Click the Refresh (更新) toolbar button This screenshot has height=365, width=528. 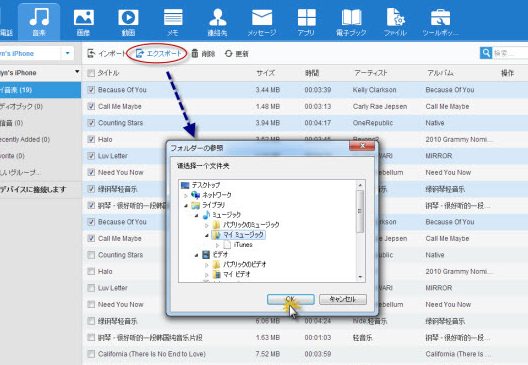[237, 54]
